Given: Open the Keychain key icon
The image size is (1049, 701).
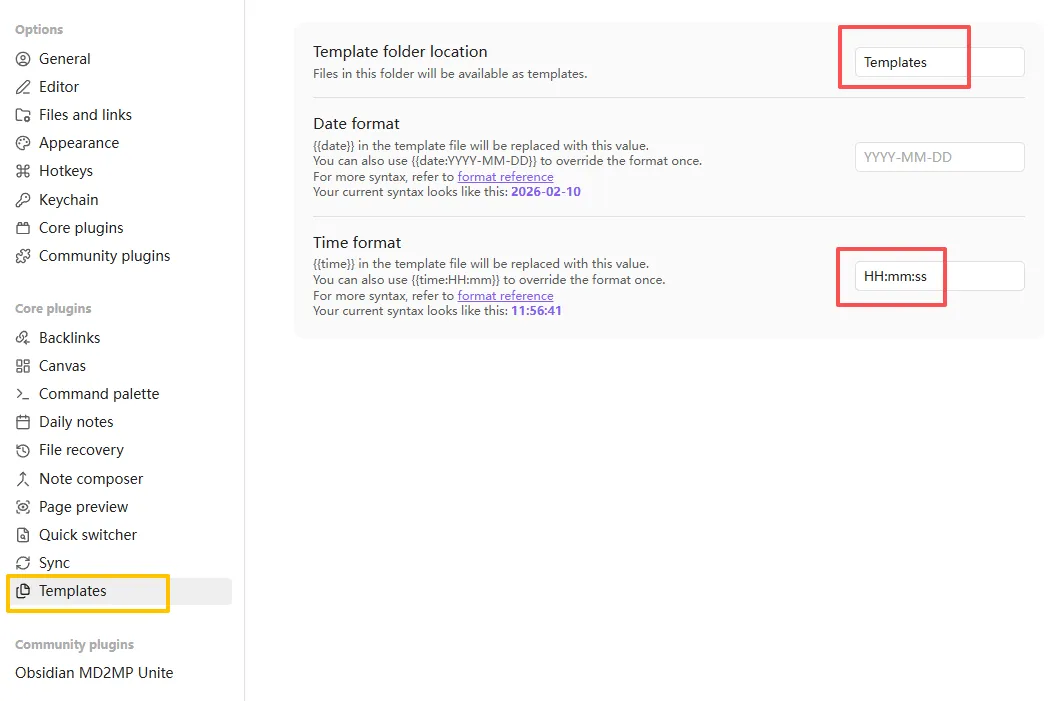Looking at the screenshot, I should pyautogui.click(x=23, y=200).
